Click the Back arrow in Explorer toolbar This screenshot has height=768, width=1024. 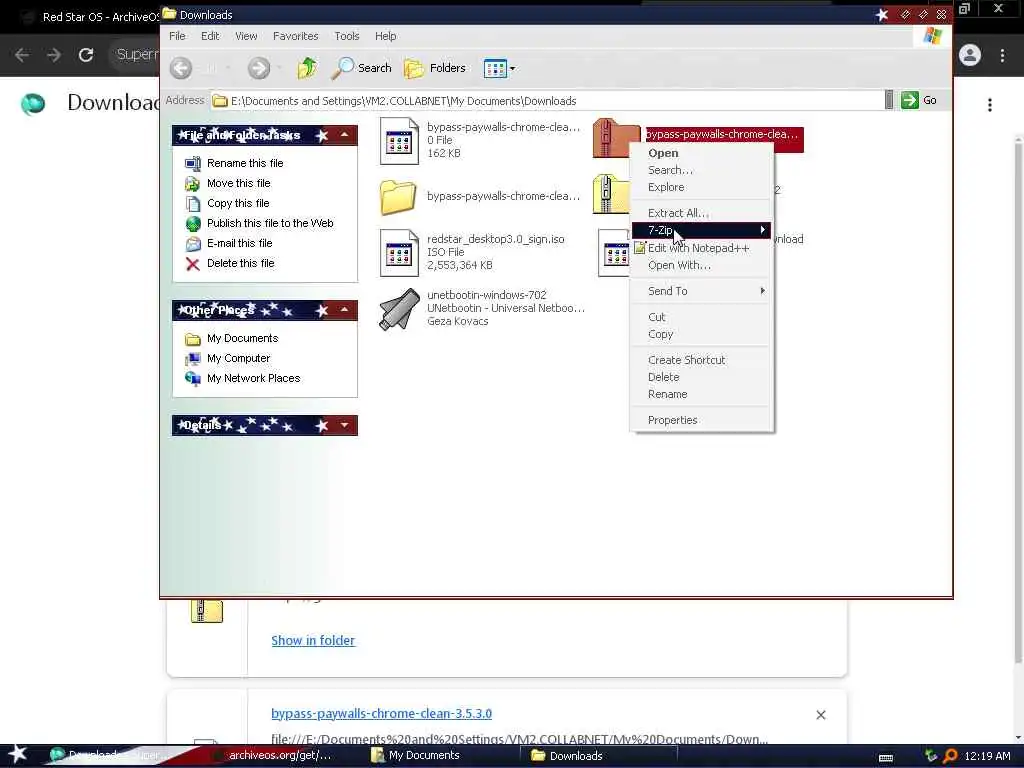(x=181, y=68)
